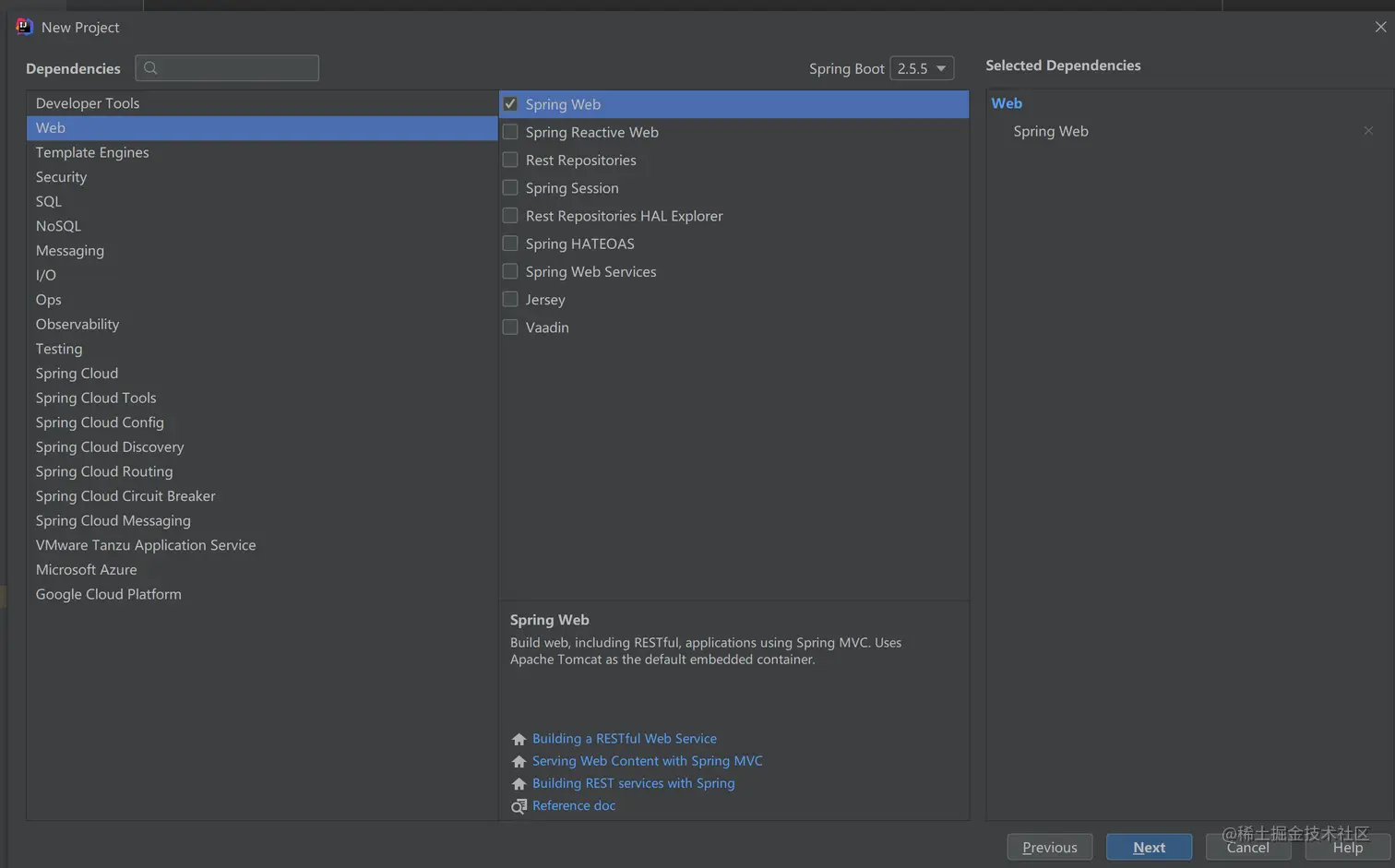Click the search magnifier icon

[150, 68]
